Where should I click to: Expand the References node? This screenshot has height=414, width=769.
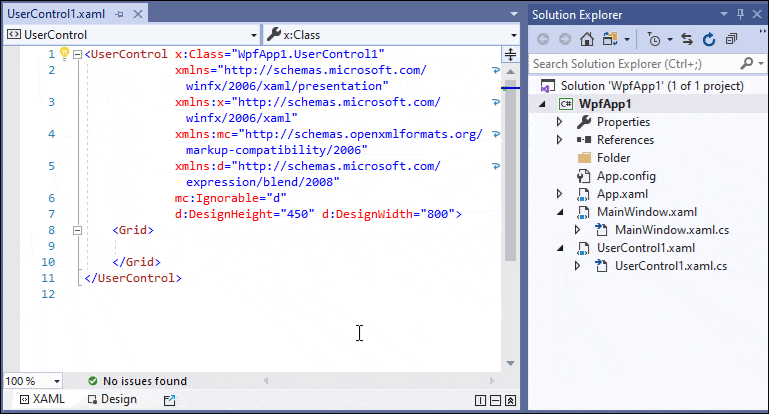[x=560, y=140]
